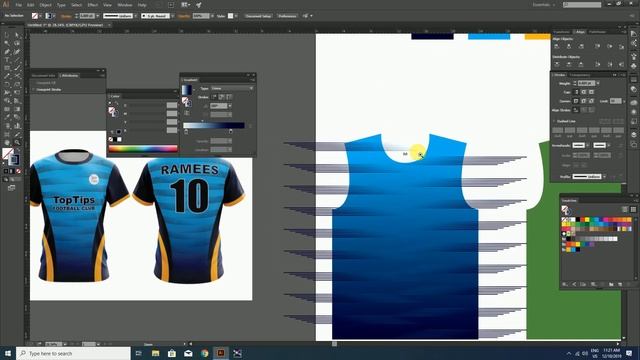Screen dimensions: 640x360
Task: Toggle the first Align Stroke button
Action: tap(576, 110)
